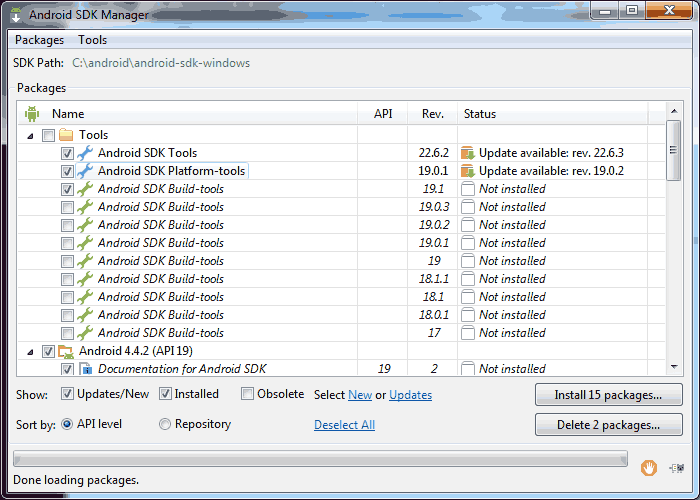Click the Status column header
The height and width of the screenshot is (500, 700).
click(553, 114)
